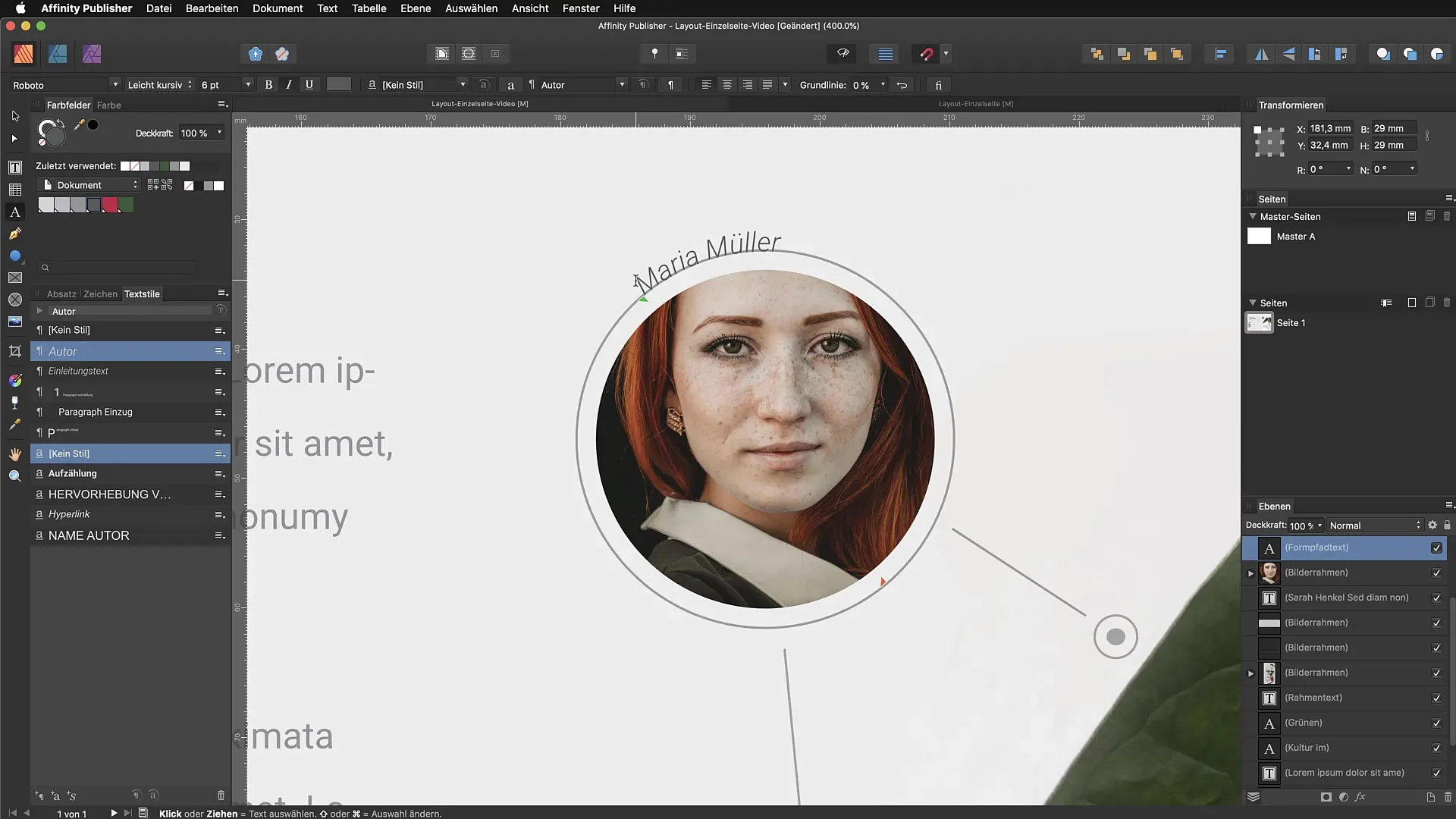Select the Color Picker tool
Viewport: 1456px width, 819px height.
[x=15, y=425]
